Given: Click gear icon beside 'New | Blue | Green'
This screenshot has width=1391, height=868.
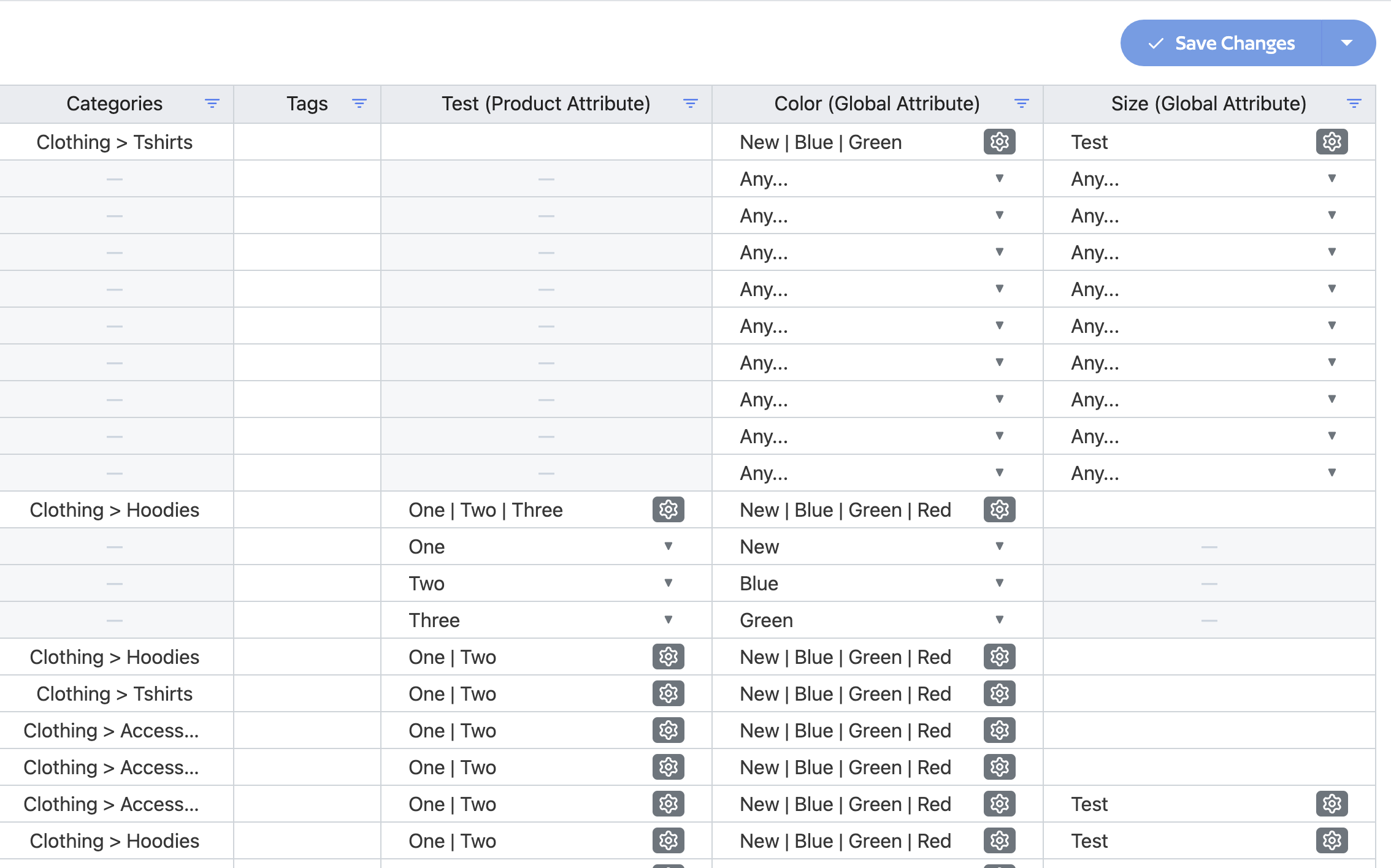Looking at the screenshot, I should point(1000,142).
